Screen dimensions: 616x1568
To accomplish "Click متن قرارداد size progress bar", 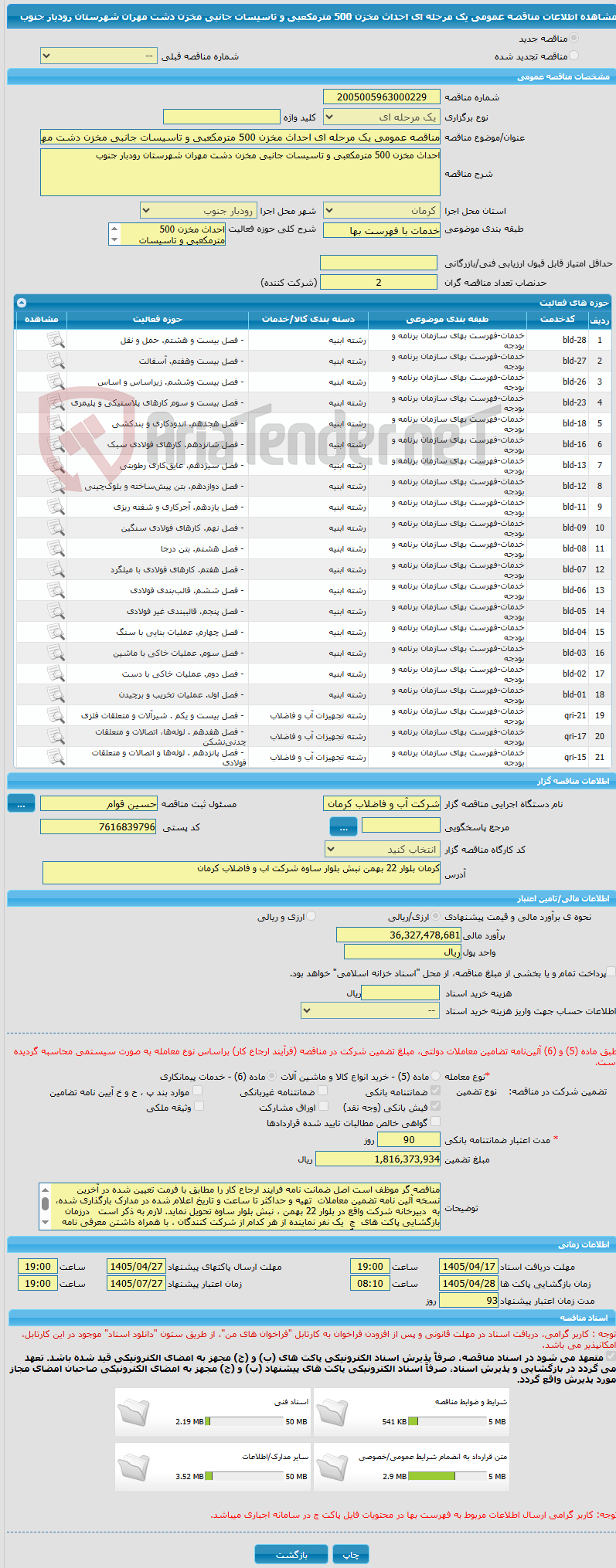I will [447, 1476].
